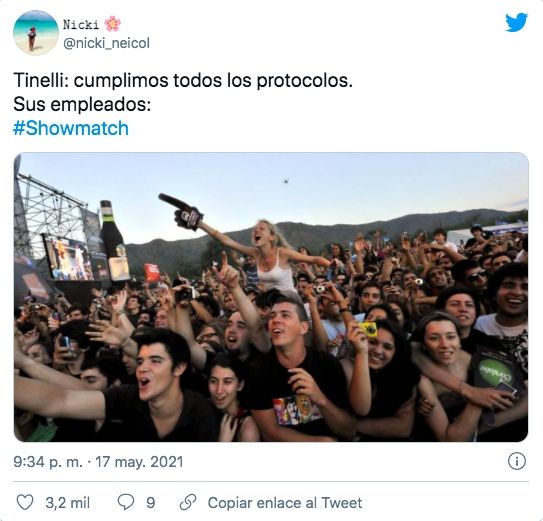Viewport: 543px width, 521px height.
Task: Open the concert crowd photo
Action: point(271,297)
